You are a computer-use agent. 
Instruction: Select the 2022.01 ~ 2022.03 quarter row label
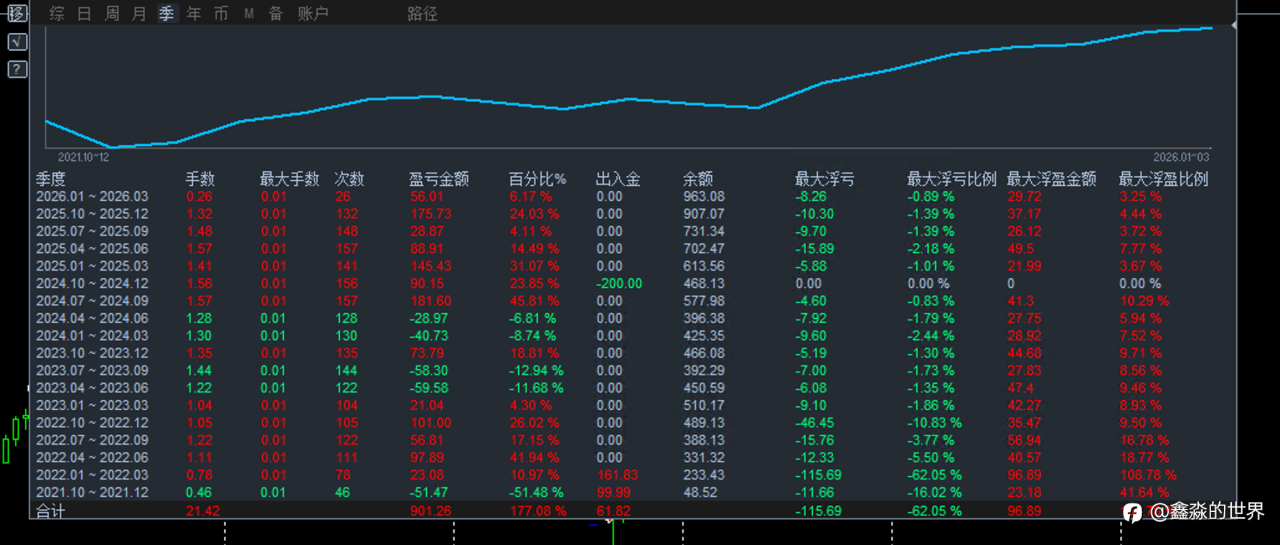pyautogui.click(x=92, y=475)
